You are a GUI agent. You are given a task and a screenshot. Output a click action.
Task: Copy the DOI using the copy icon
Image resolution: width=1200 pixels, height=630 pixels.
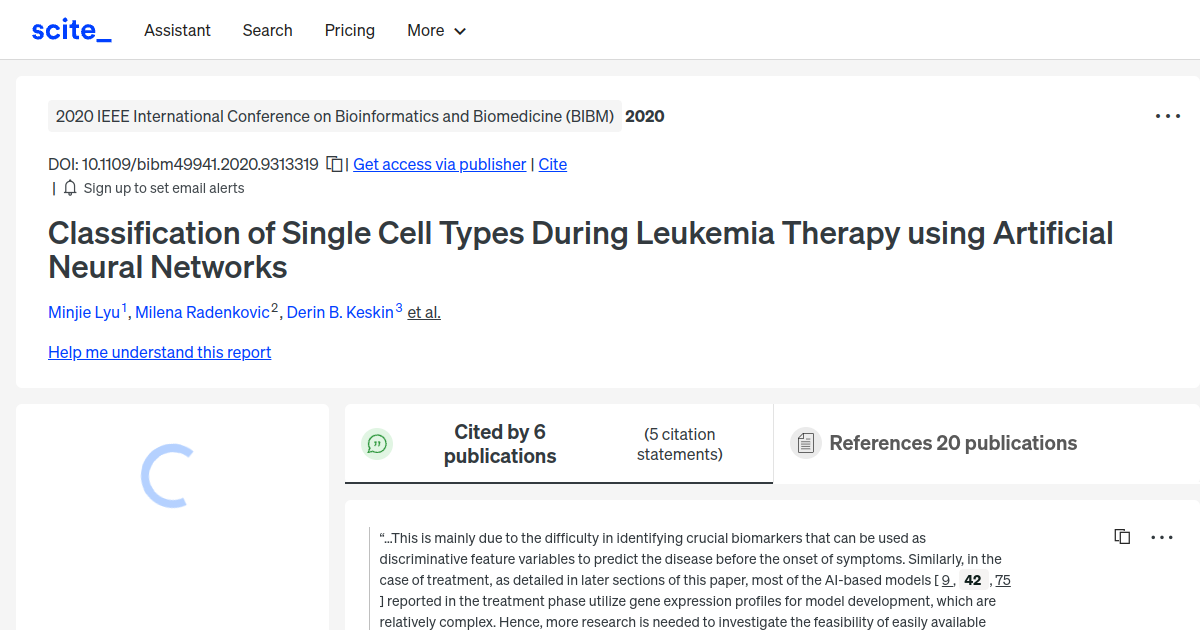click(x=333, y=164)
